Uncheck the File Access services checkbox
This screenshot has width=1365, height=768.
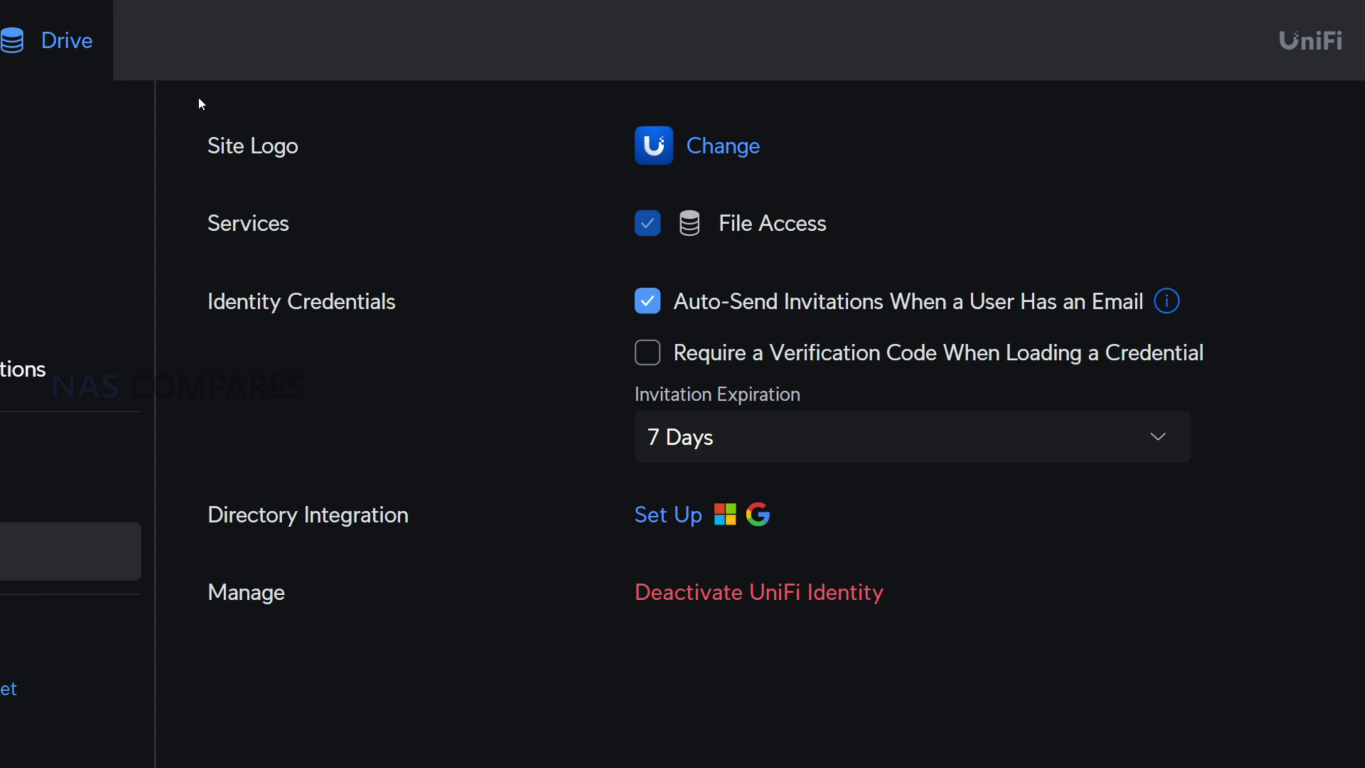coord(648,223)
